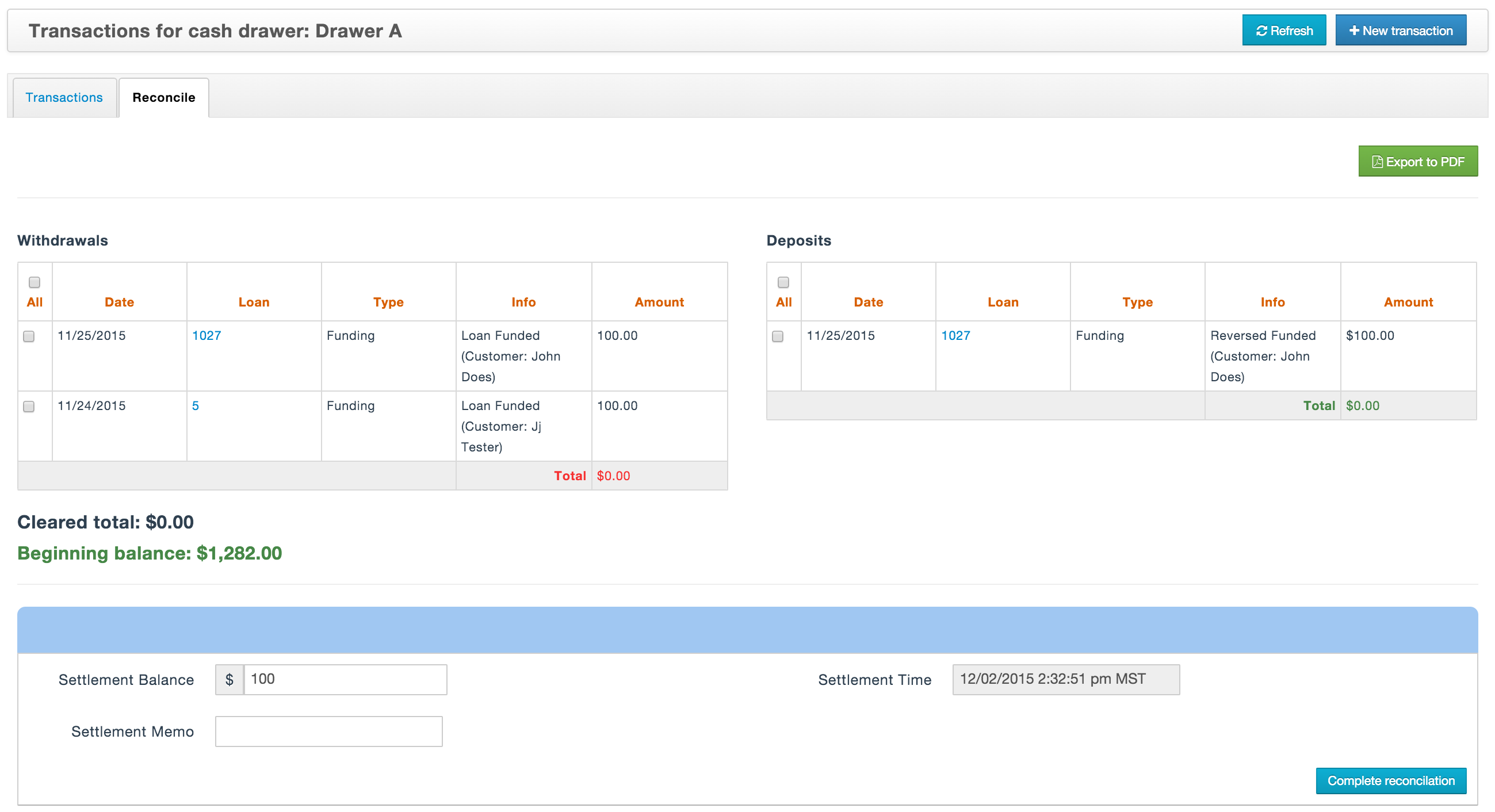Viewport: 1495px width, 812px height.
Task: Select the Reconcile tab
Action: (x=164, y=97)
